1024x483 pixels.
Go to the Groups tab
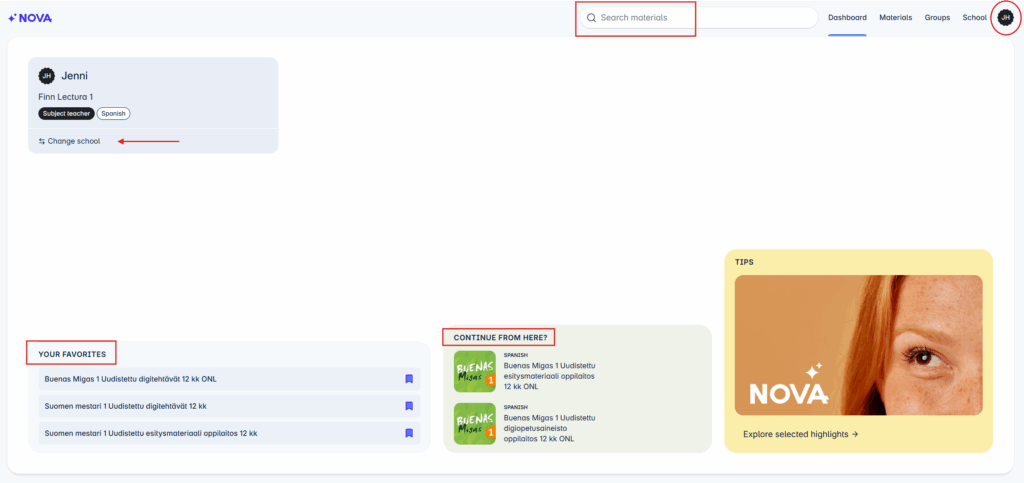click(x=937, y=18)
